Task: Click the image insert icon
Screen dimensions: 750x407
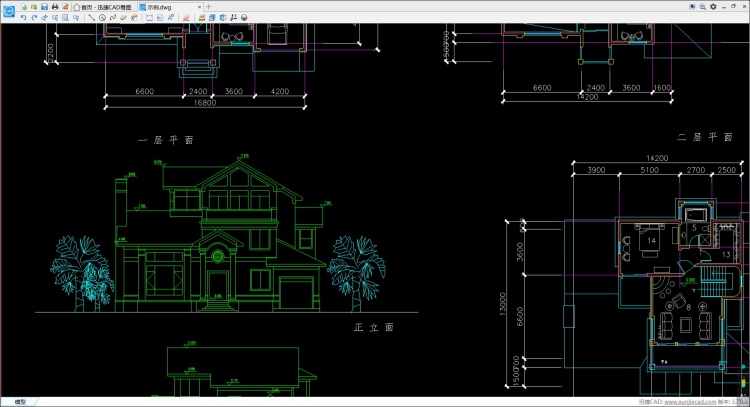Action: [160, 18]
